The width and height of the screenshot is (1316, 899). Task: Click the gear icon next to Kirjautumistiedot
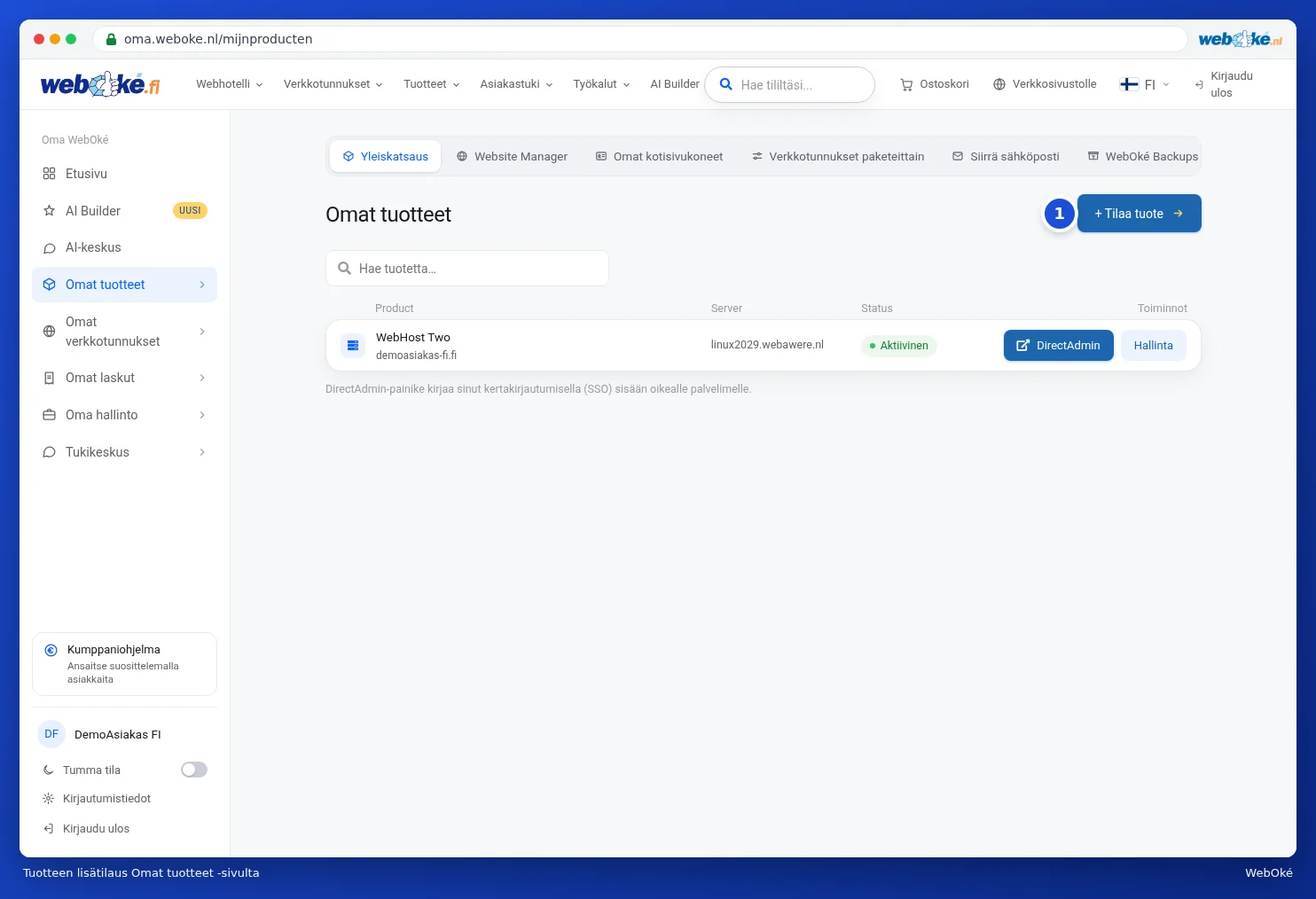[x=49, y=799]
